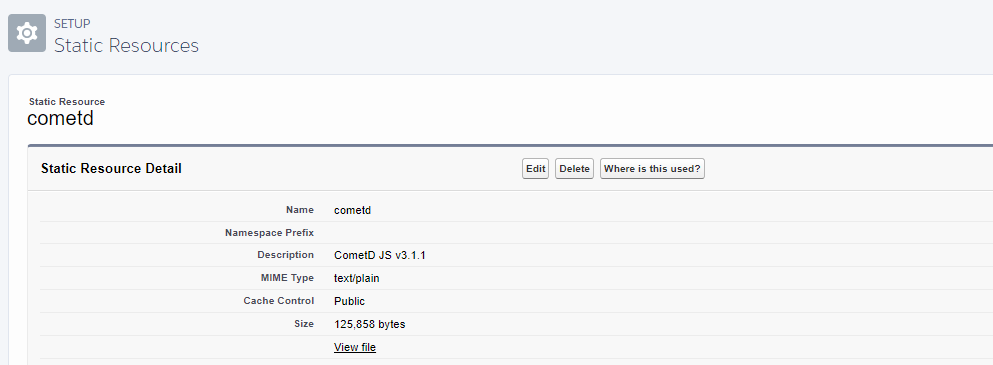Select the Public cache control value
Image resolution: width=993 pixels, height=365 pixels.
349,301
